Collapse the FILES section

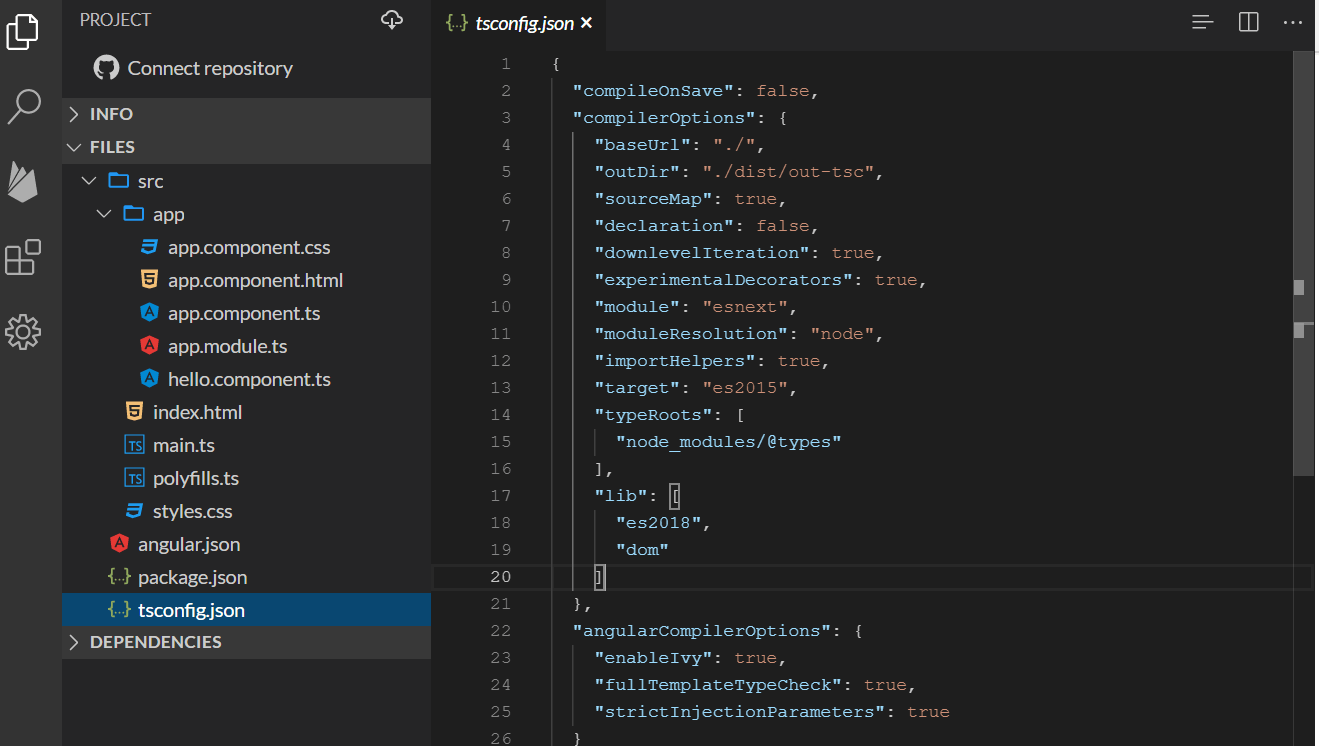coord(112,147)
